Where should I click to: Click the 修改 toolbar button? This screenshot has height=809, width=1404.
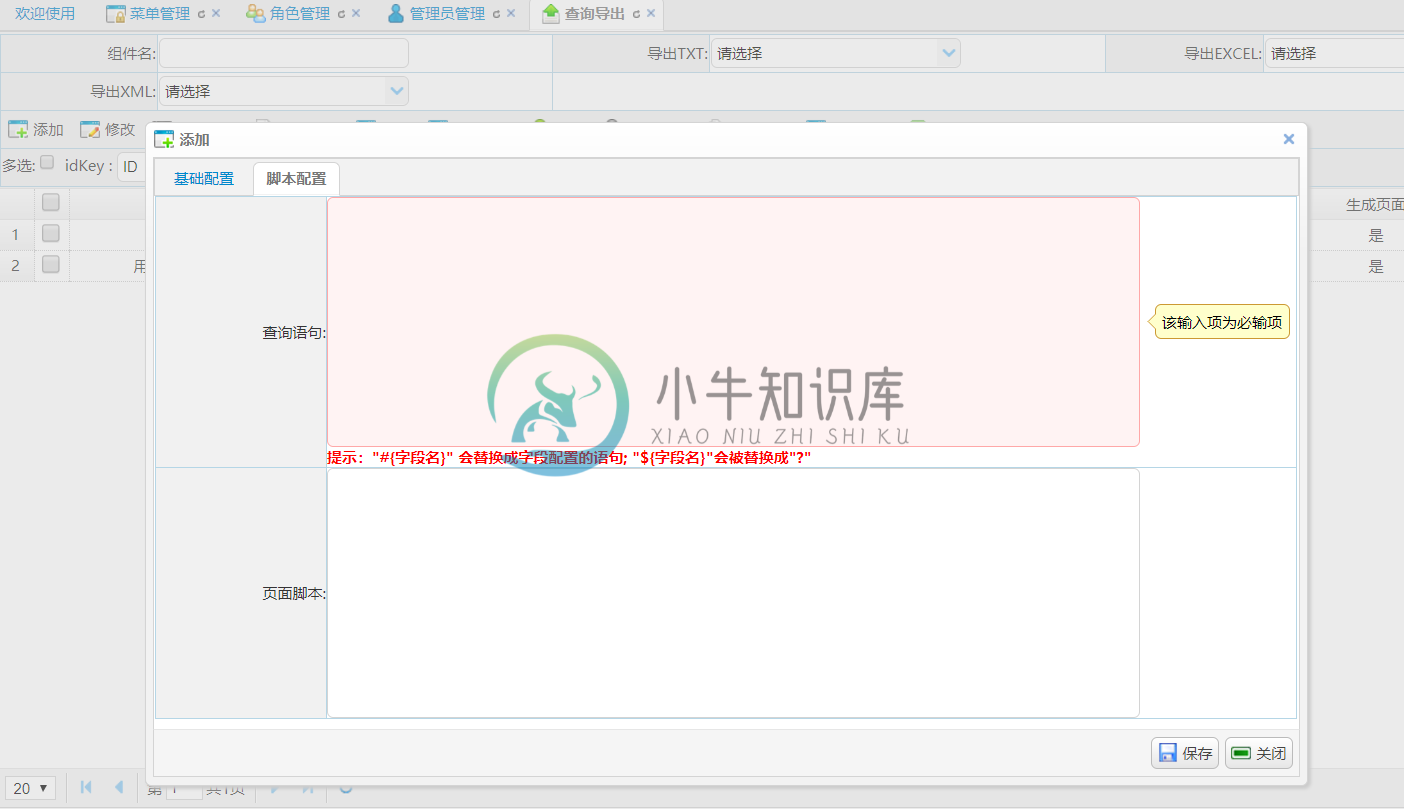[x=108, y=129]
